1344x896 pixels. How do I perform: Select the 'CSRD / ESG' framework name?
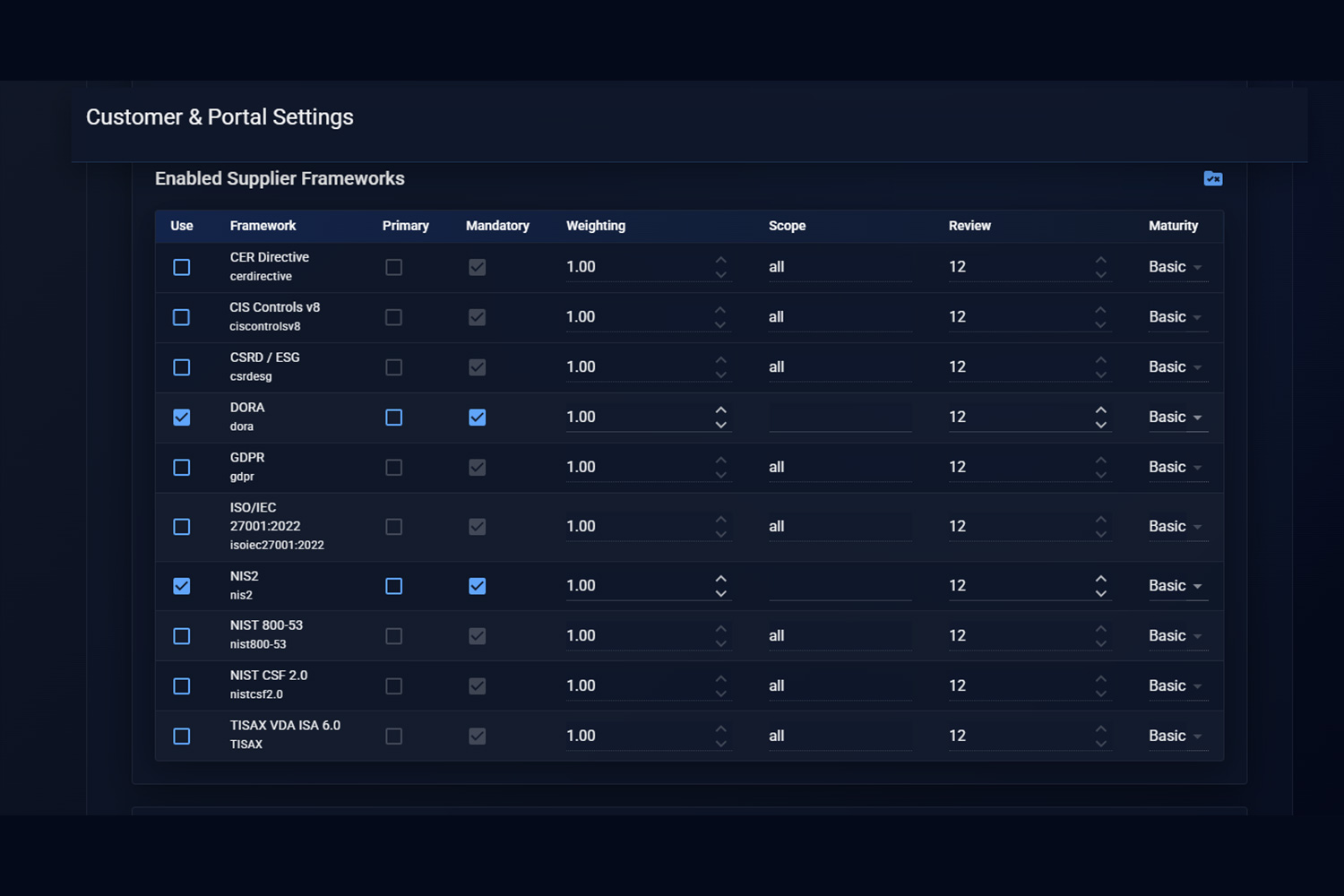click(x=265, y=358)
